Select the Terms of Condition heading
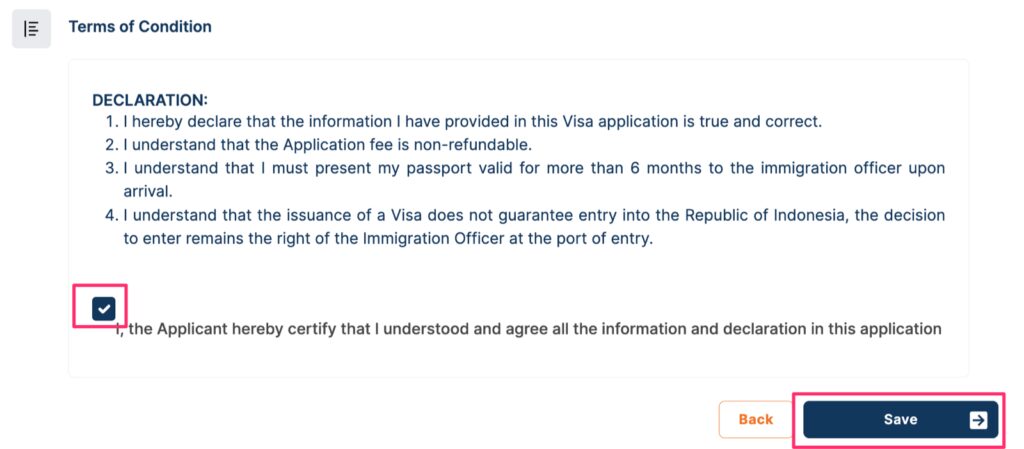Viewport: 1024px width, 449px height. [140, 27]
